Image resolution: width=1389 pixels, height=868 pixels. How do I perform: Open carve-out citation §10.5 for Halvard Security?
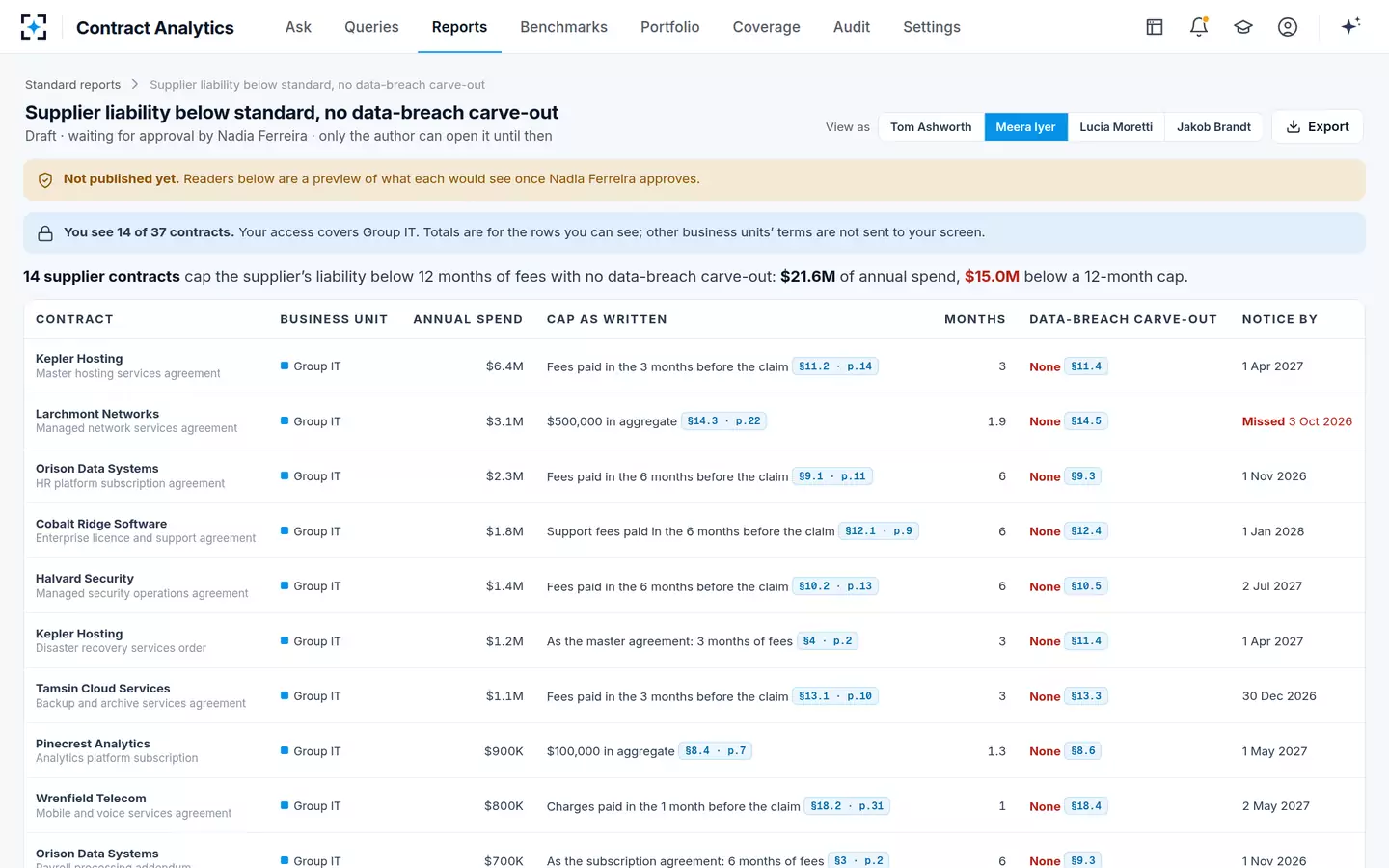click(1086, 586)
